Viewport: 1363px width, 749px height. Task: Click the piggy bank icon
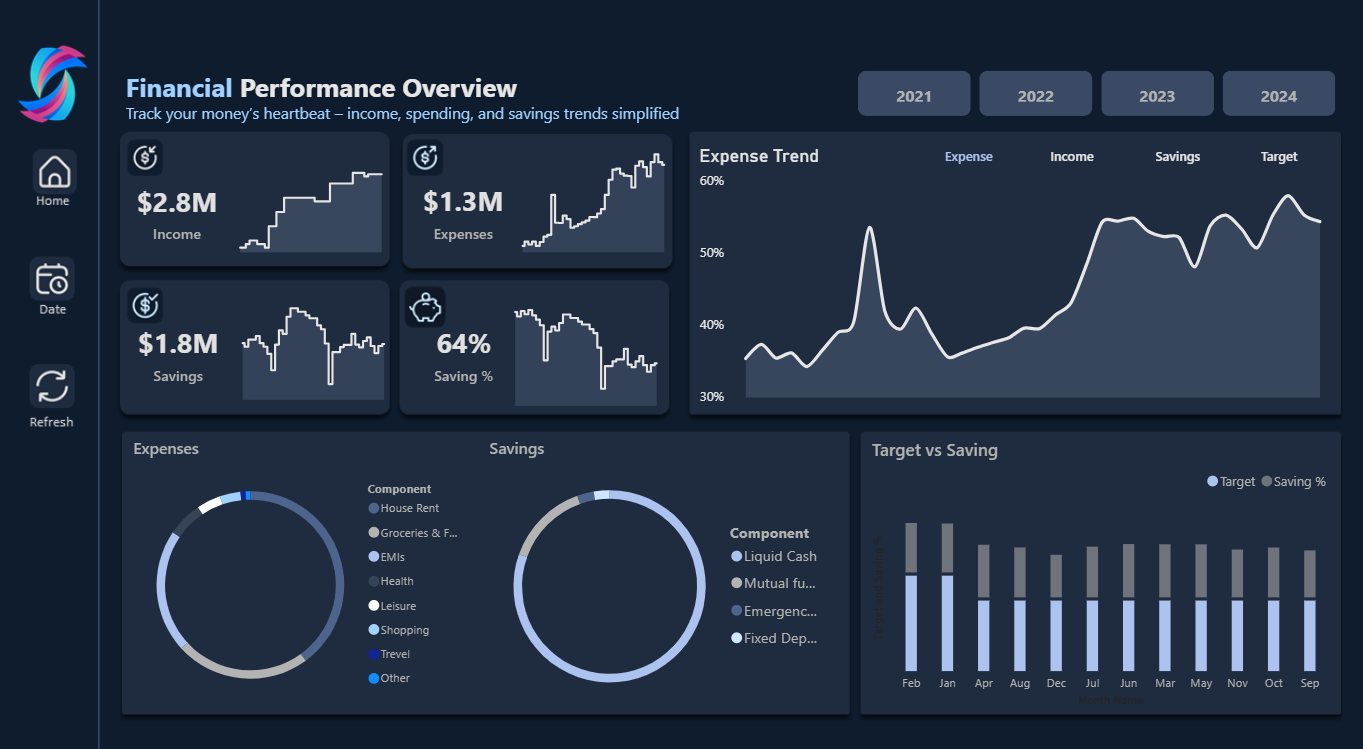[427, 306]
